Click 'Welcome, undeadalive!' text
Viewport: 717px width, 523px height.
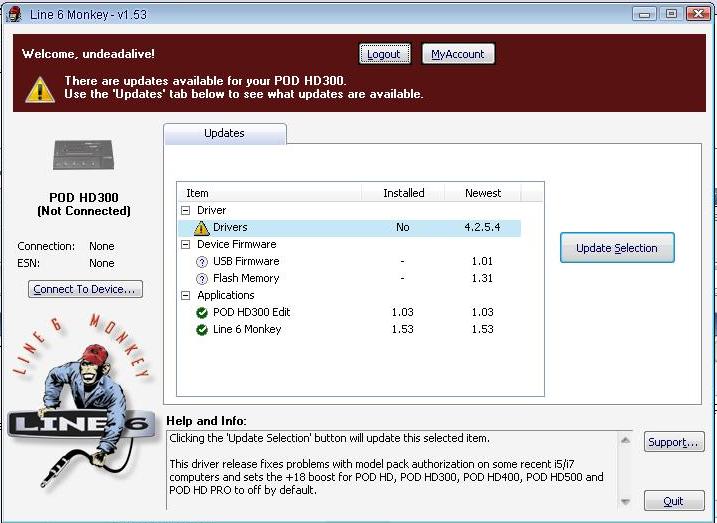[x=88, y=54]
